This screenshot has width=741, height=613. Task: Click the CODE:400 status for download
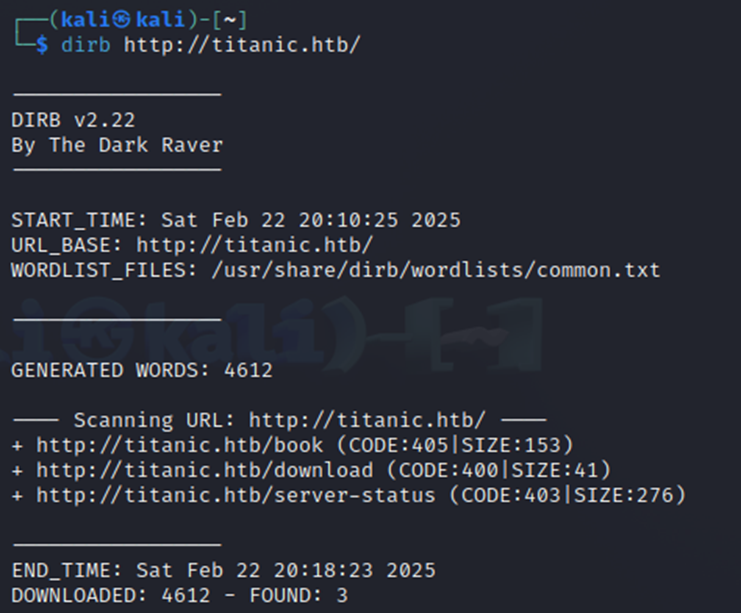click(448, 470)
